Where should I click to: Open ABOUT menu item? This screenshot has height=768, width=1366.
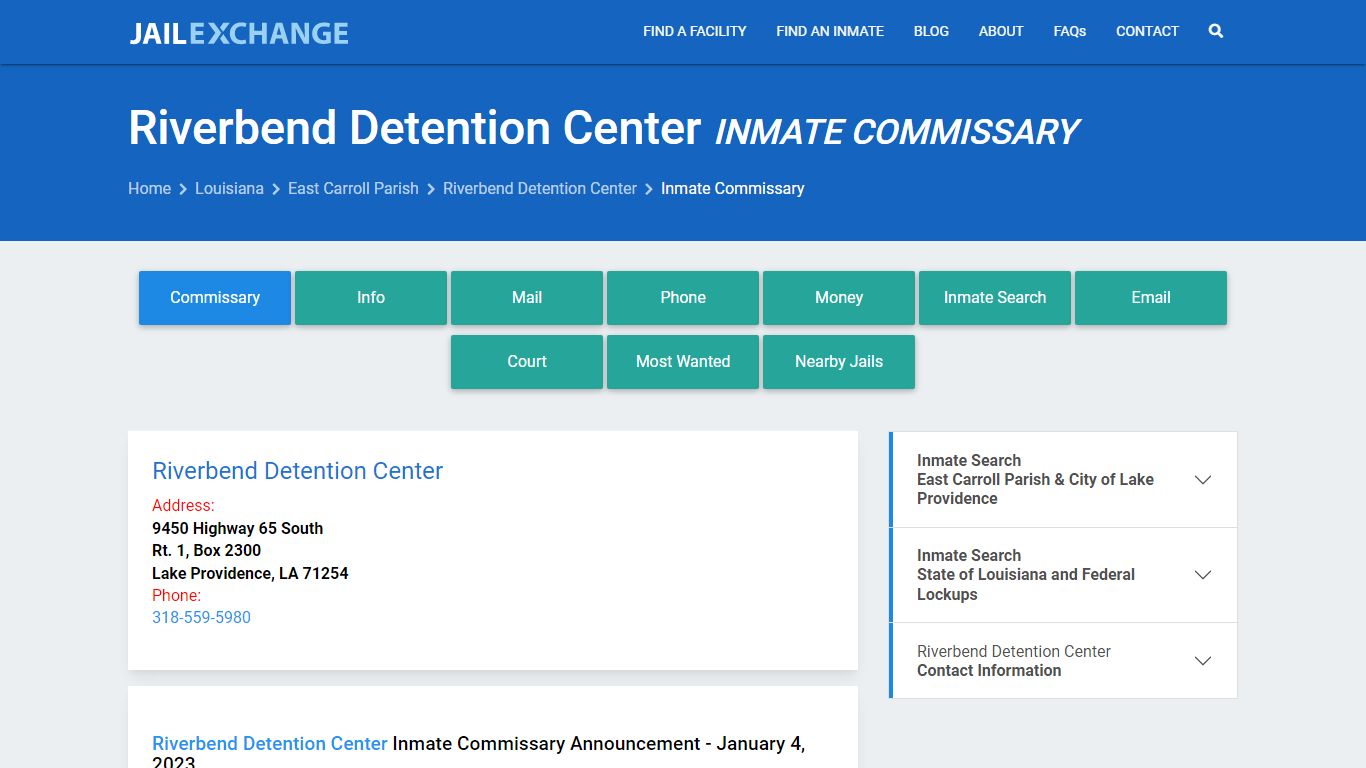click(x=1001, y=31)
